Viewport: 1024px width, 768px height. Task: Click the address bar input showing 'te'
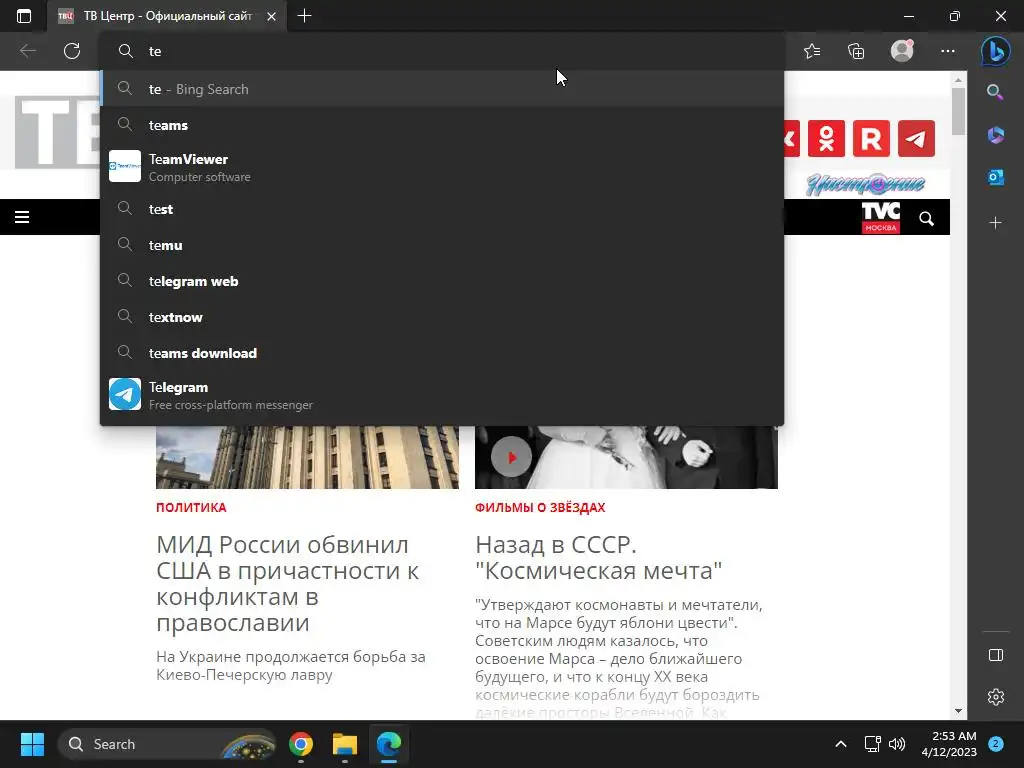click(441, 51)
